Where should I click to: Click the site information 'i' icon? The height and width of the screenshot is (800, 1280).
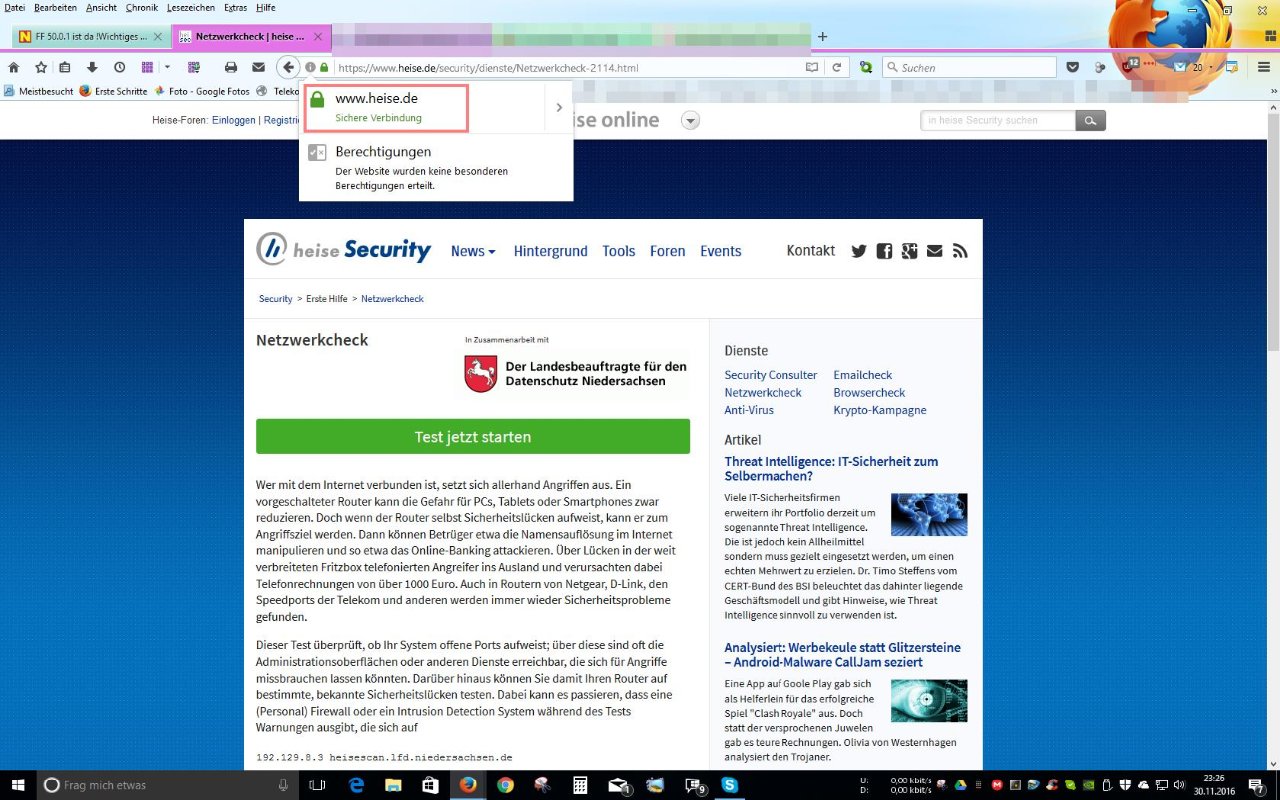click(311, 68)
